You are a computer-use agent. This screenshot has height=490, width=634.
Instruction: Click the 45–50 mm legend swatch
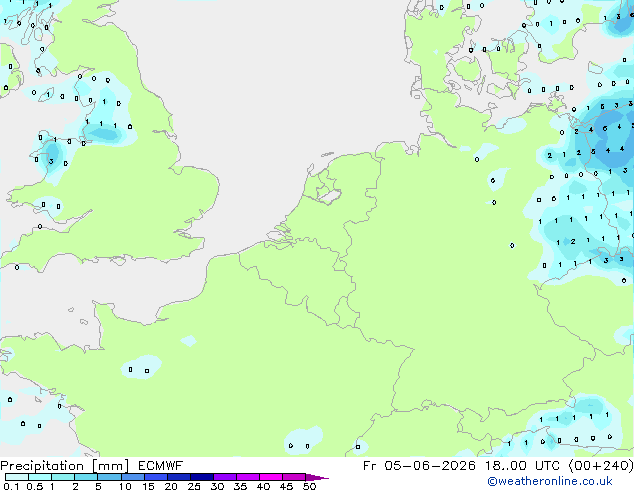point(294,477)
